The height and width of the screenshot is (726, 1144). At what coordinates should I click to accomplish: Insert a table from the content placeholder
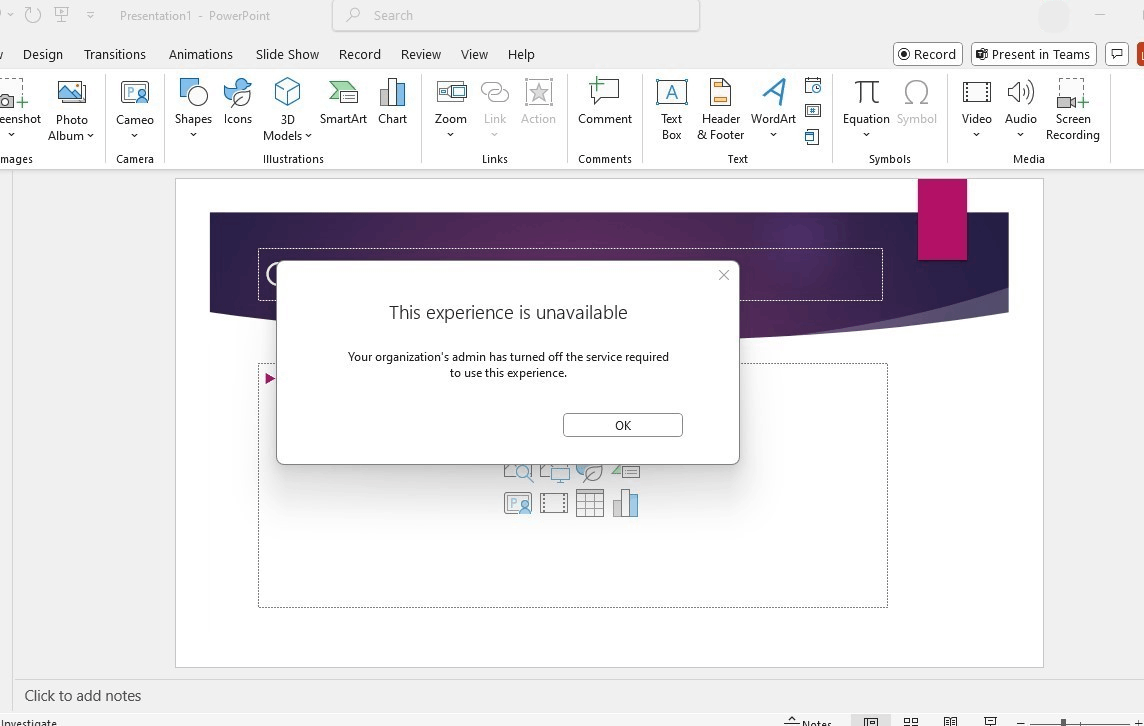(590, 503)
